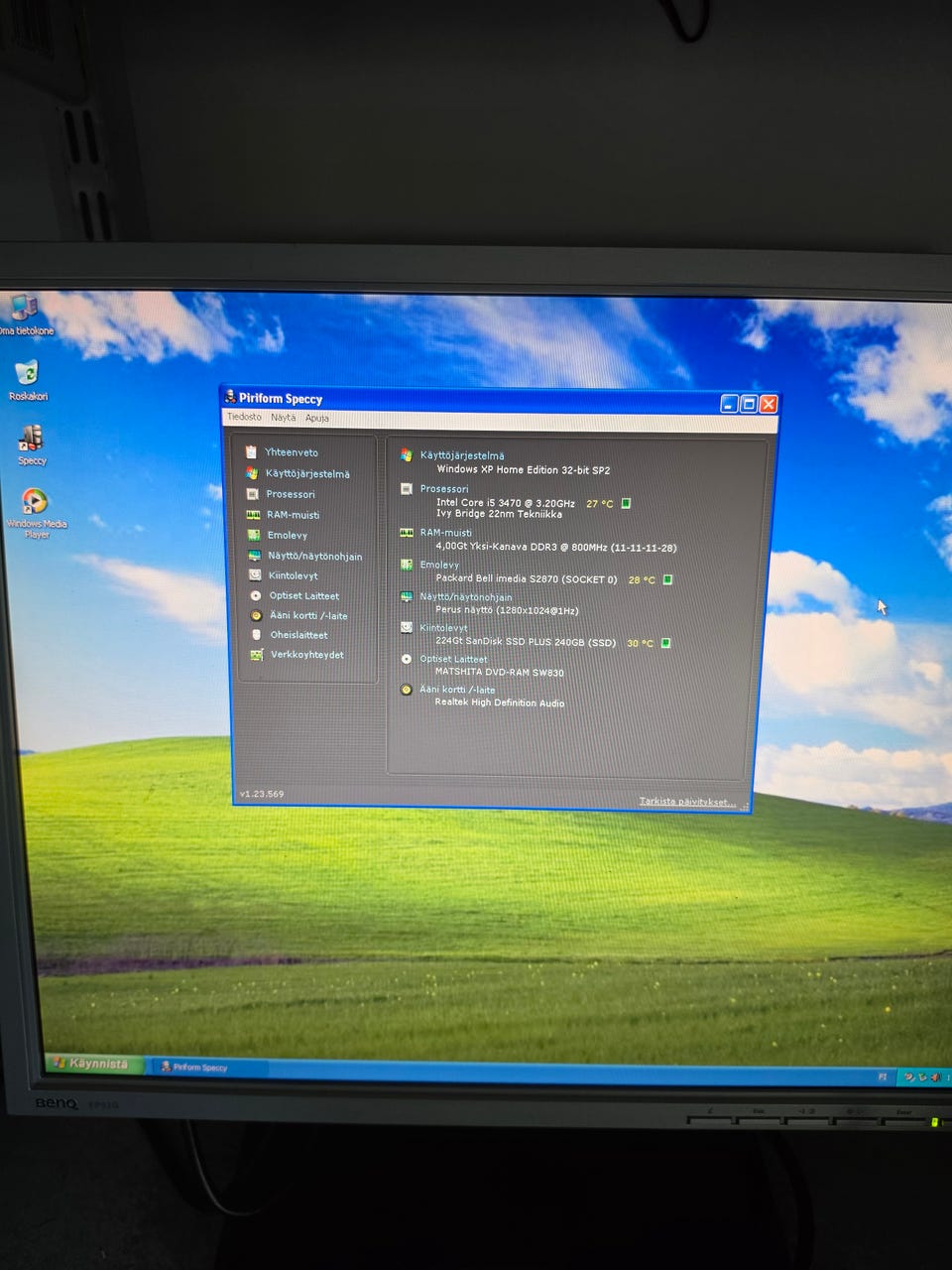Click the green temperature indicator next to 27 °C
Image resolution: width=952 pixels, height=1270 pixels.
626,503
